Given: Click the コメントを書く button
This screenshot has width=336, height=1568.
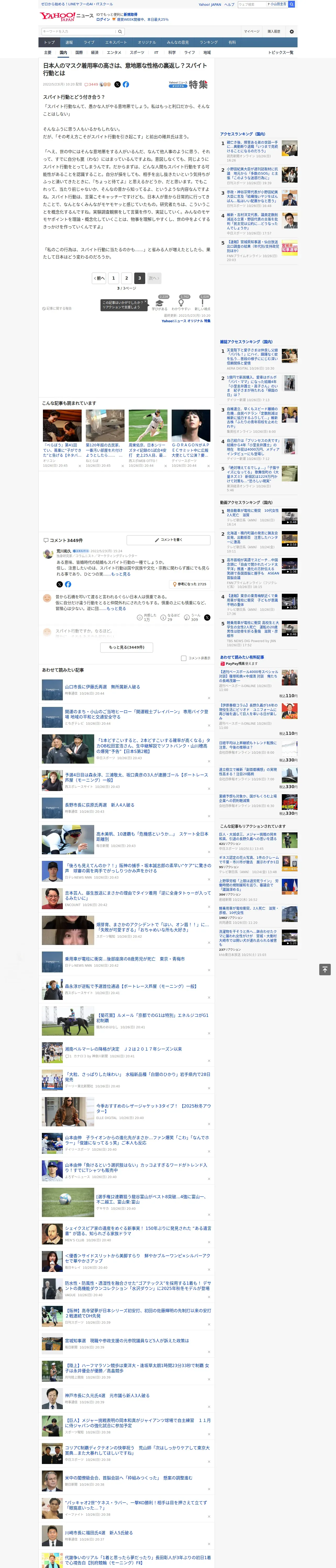Looking at the screenshot, I should tap(168, 540).
